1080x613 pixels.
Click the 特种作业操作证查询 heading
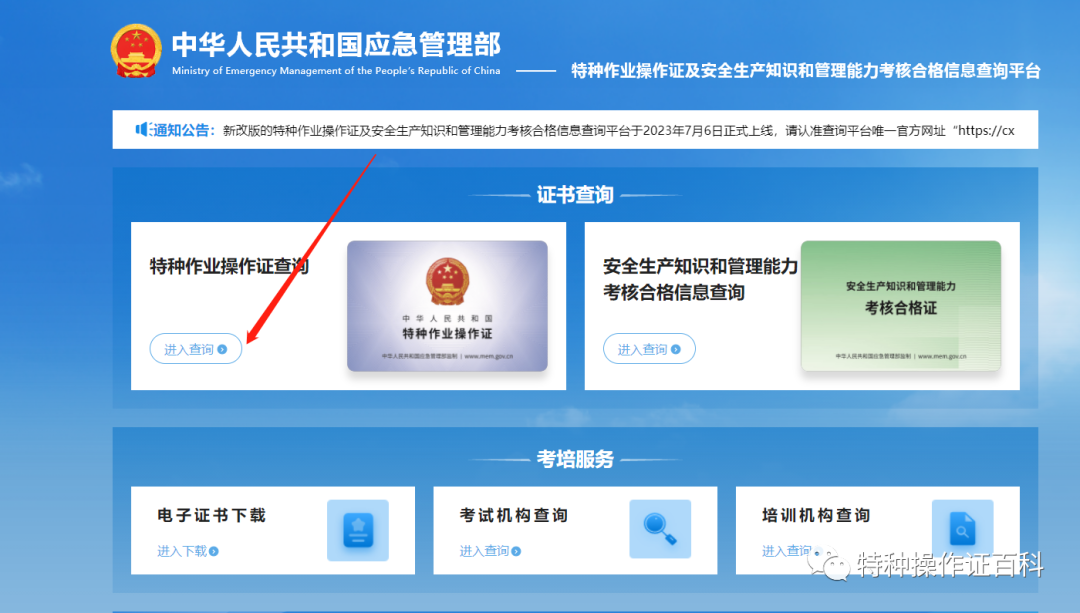(x=229, y=266)
